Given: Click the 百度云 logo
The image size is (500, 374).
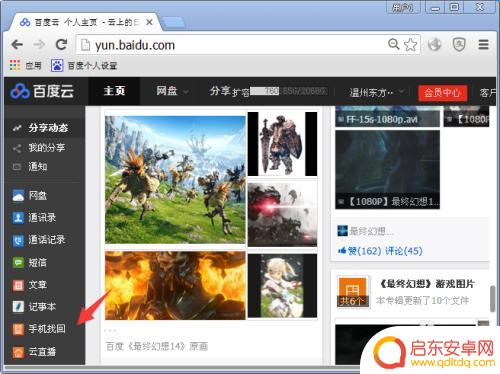Looking at the screenshot, I should click(42, 91).
